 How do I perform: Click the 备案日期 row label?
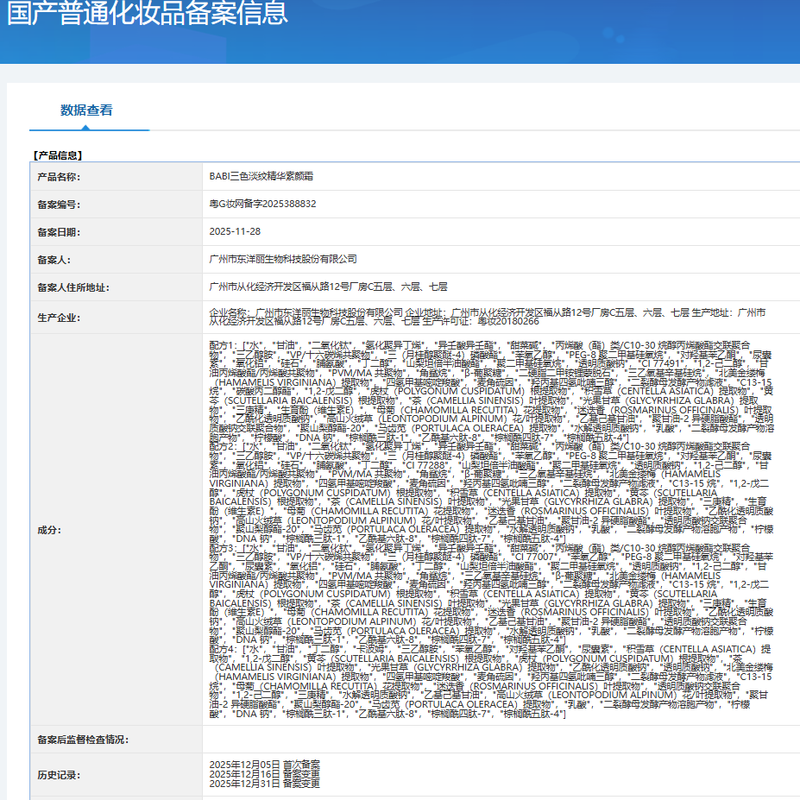[58, 231]
